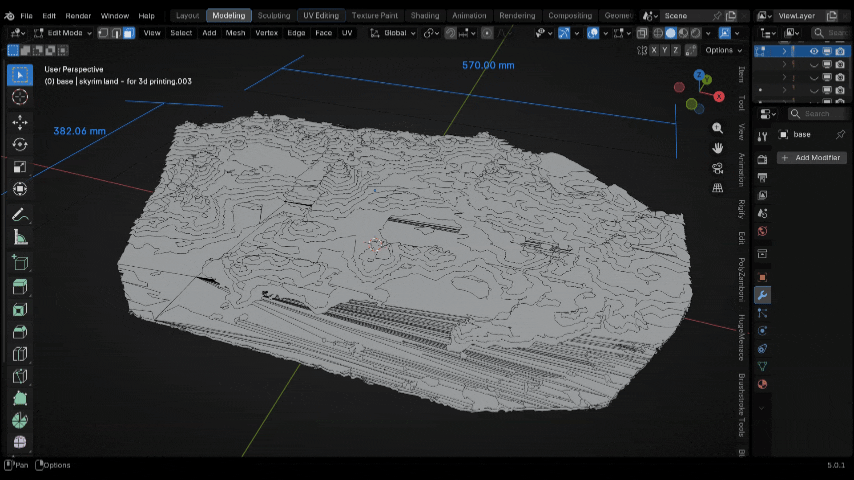Switch to rendered viewport shading

pos(696,33)
